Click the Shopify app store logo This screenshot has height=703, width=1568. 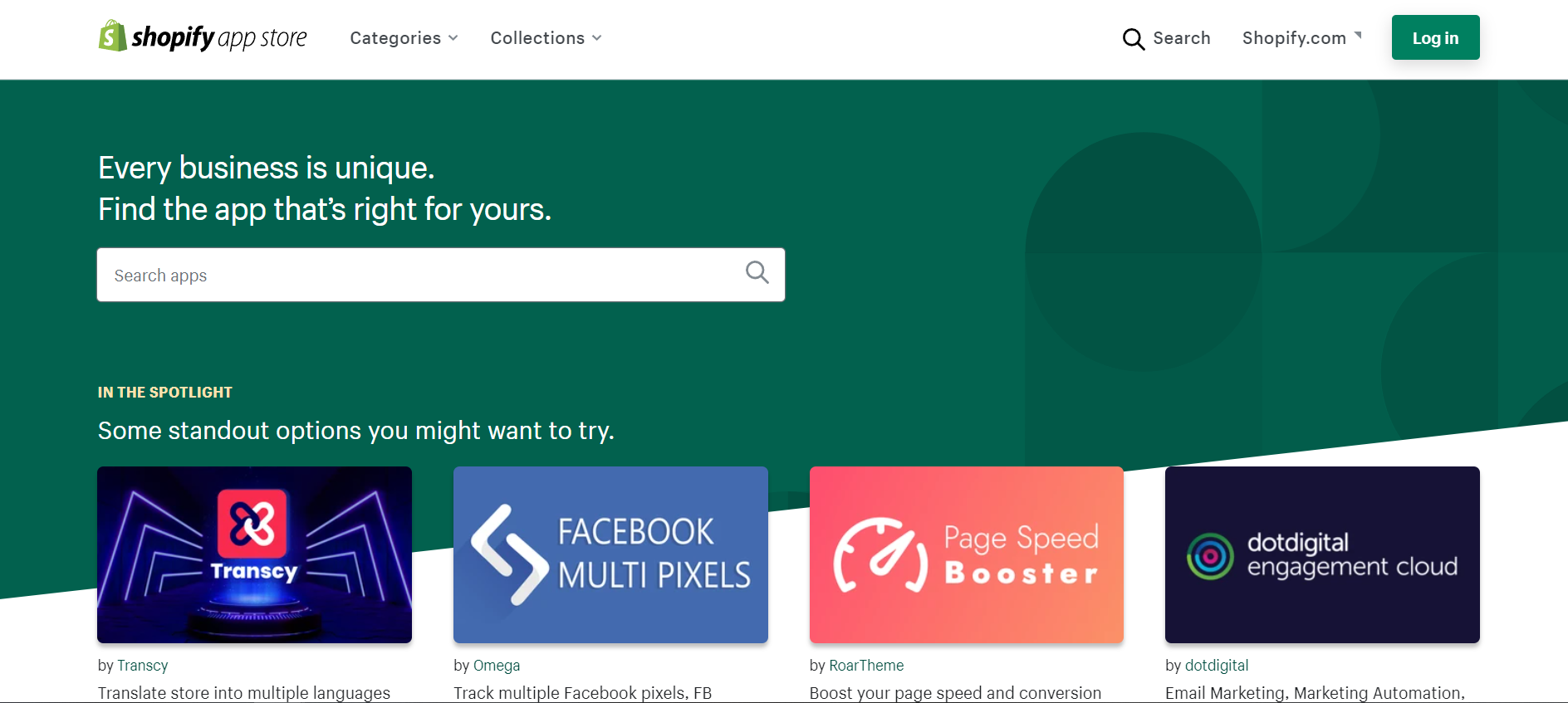click(203, 37)
